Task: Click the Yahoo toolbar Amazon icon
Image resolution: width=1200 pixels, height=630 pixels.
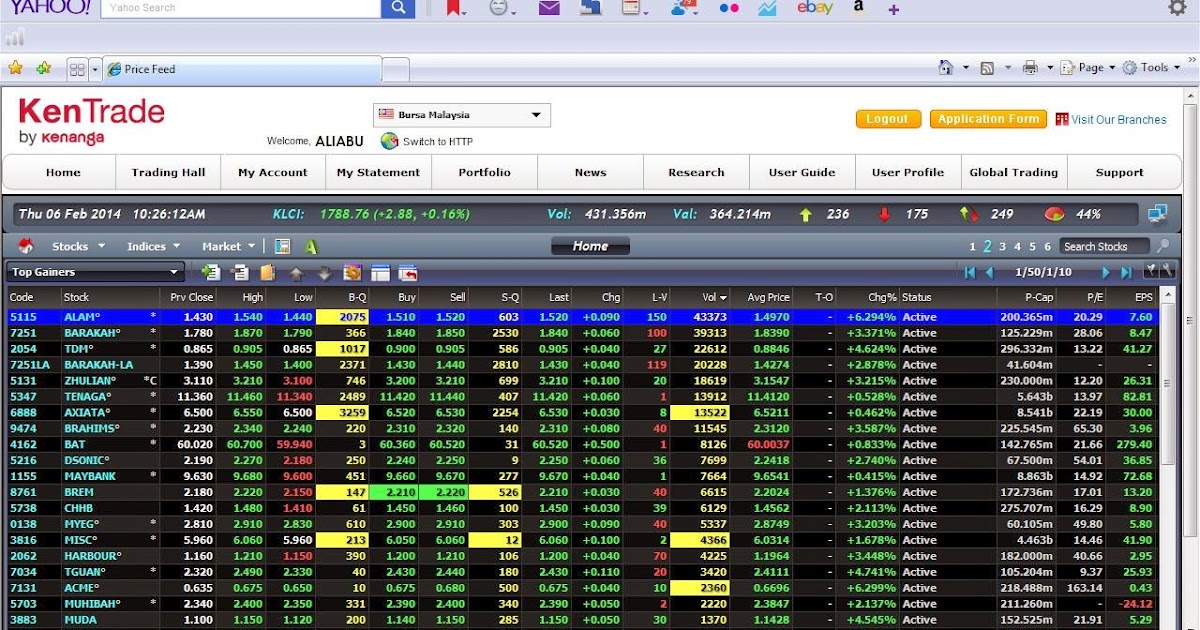Action: [858, 7]
